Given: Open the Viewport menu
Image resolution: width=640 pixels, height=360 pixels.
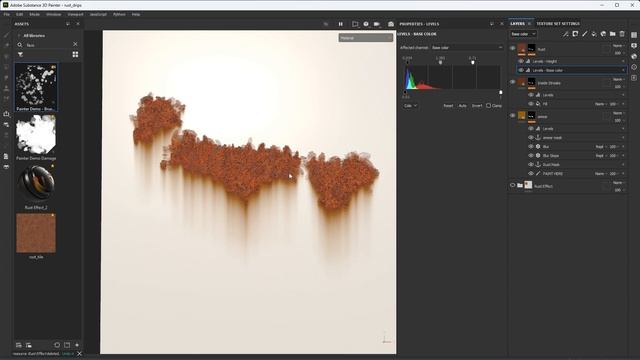Looking at the screenshot, I should click(75, 14).
